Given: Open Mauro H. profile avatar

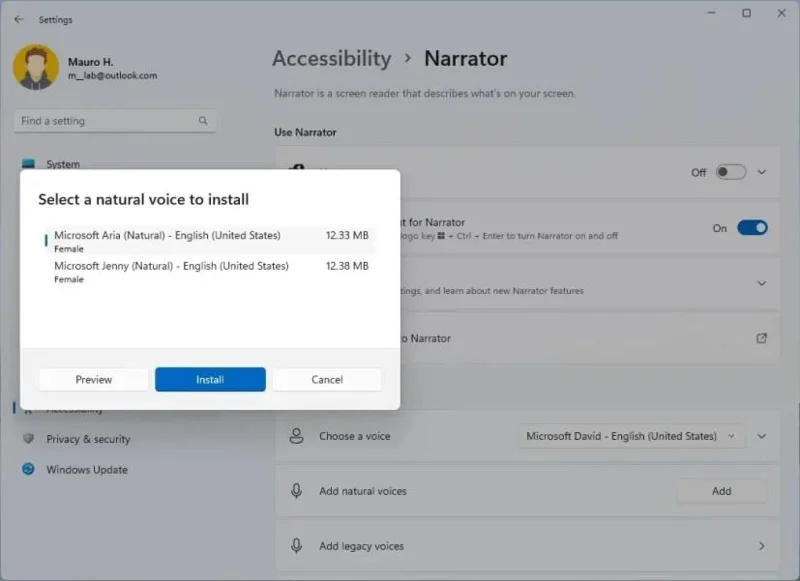Looking at the screenshot, I should tap(36, 67).
